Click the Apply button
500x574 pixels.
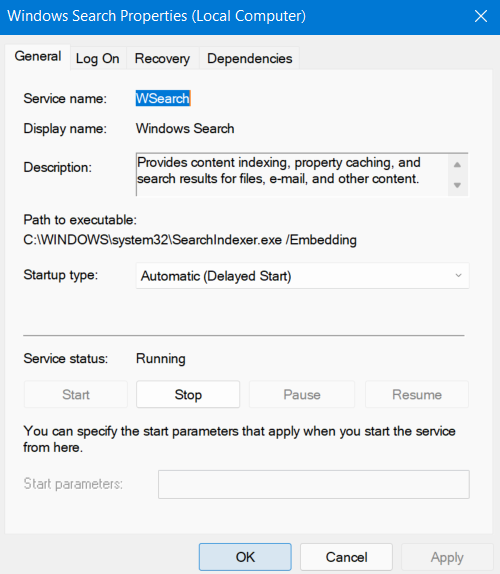coord(447,557)
